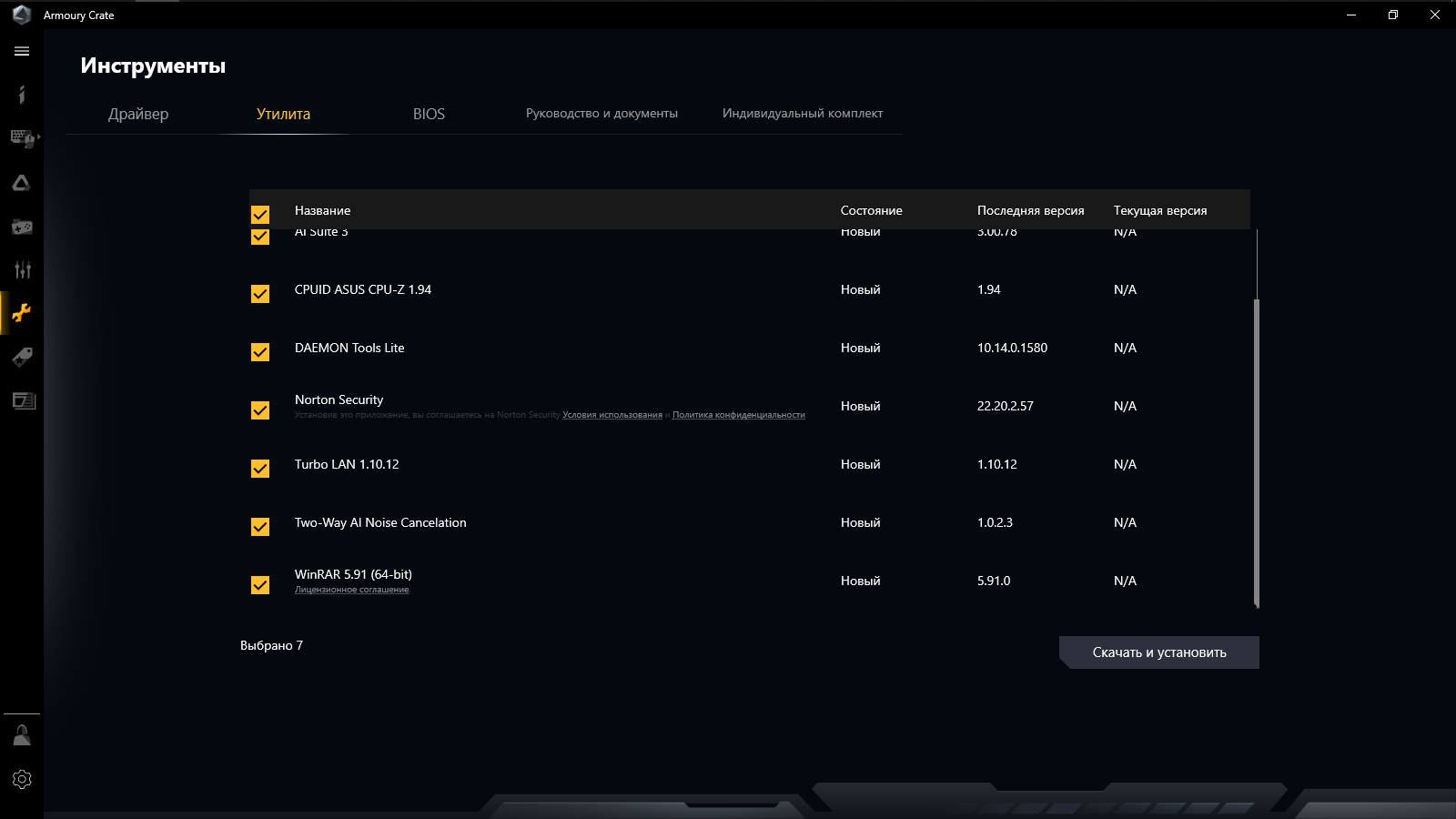This screenshot has width=1456, height=819.
Task: Deselect the Norton Security checkbox
Action: (x=260, y=410)
